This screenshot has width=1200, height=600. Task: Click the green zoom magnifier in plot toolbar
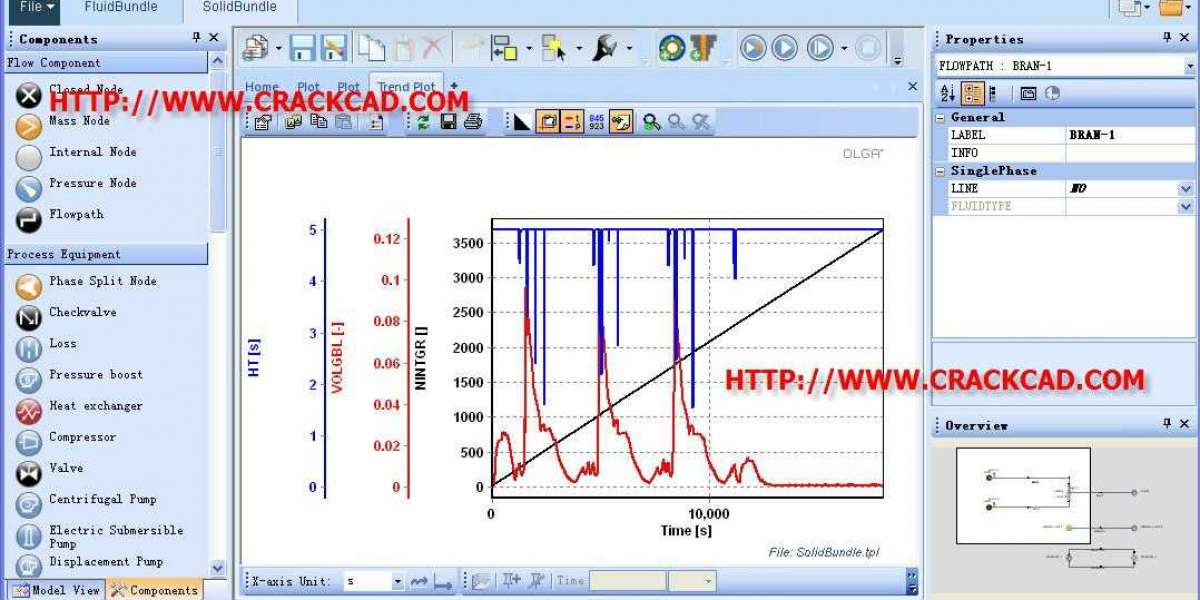[x=652, y=122]
